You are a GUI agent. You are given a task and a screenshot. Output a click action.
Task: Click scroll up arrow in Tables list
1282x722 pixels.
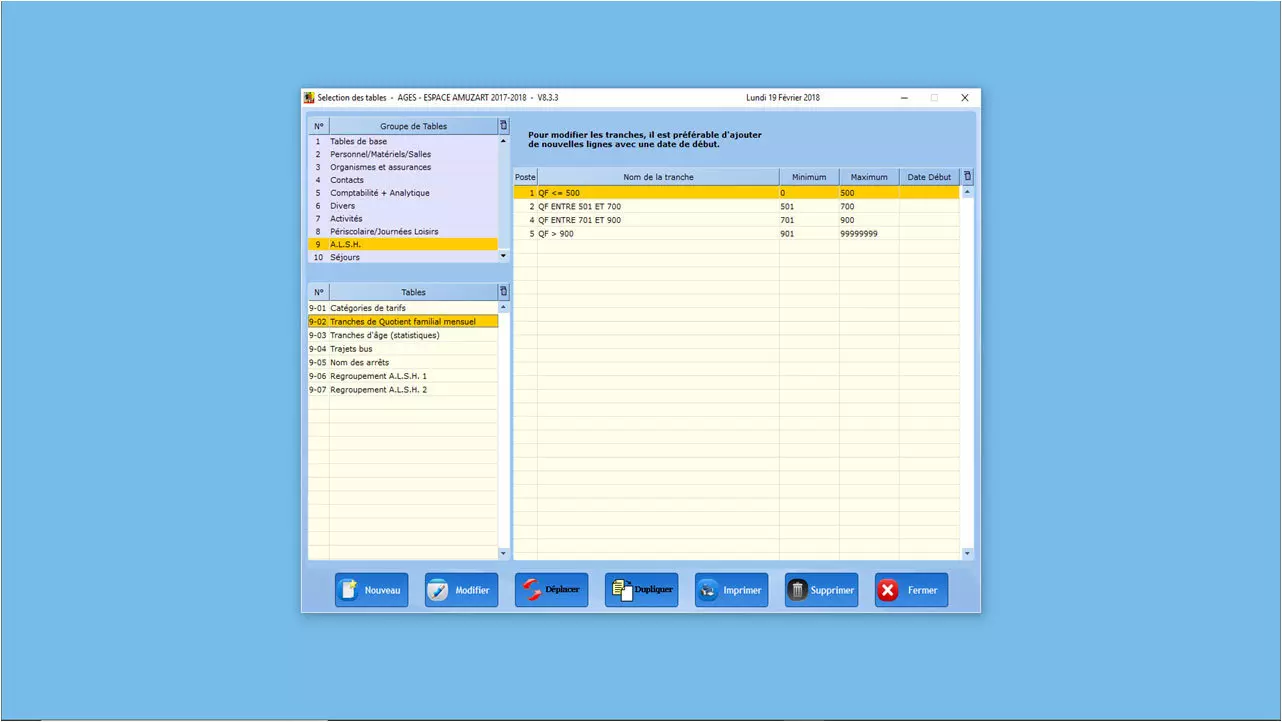[x=503, y=307]
